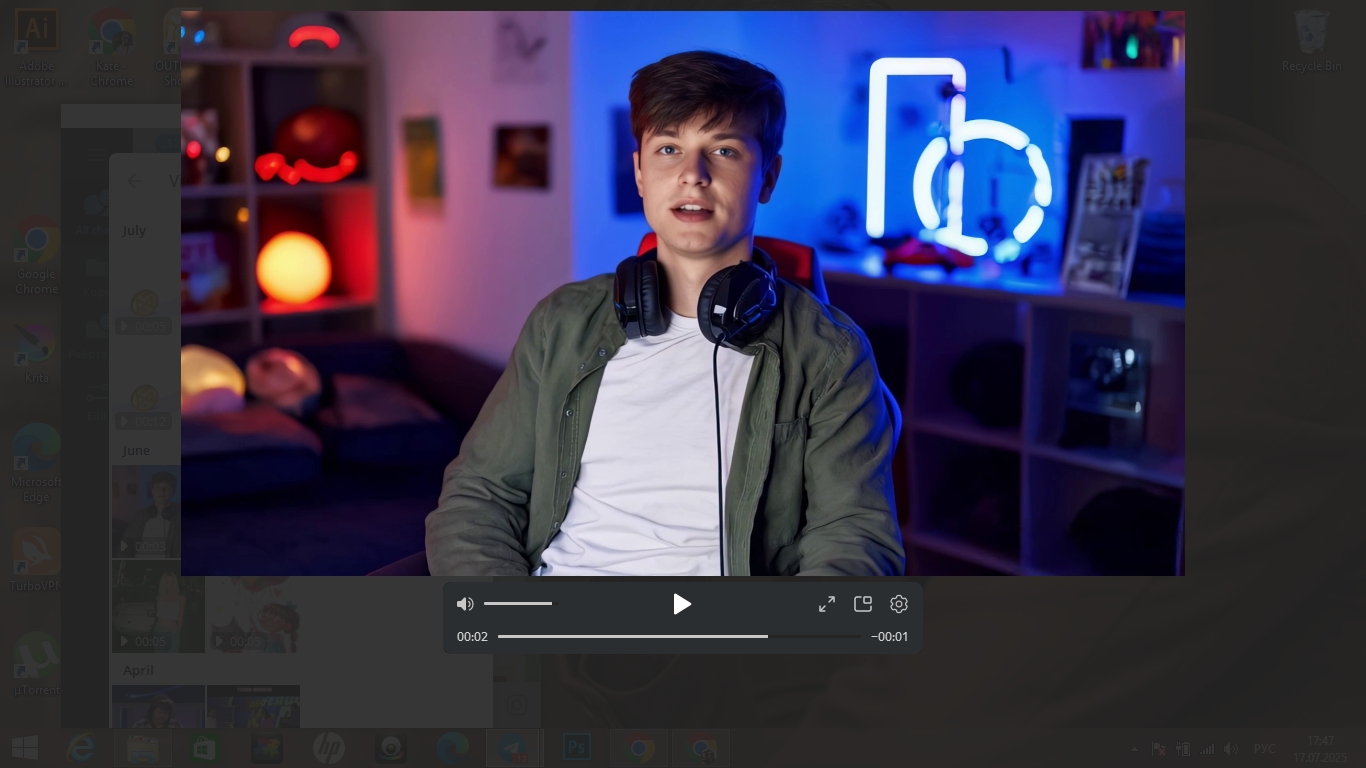This screenshot has width=1366, height=768.
Task: Seek on the video progress bar
Action: 679,636
